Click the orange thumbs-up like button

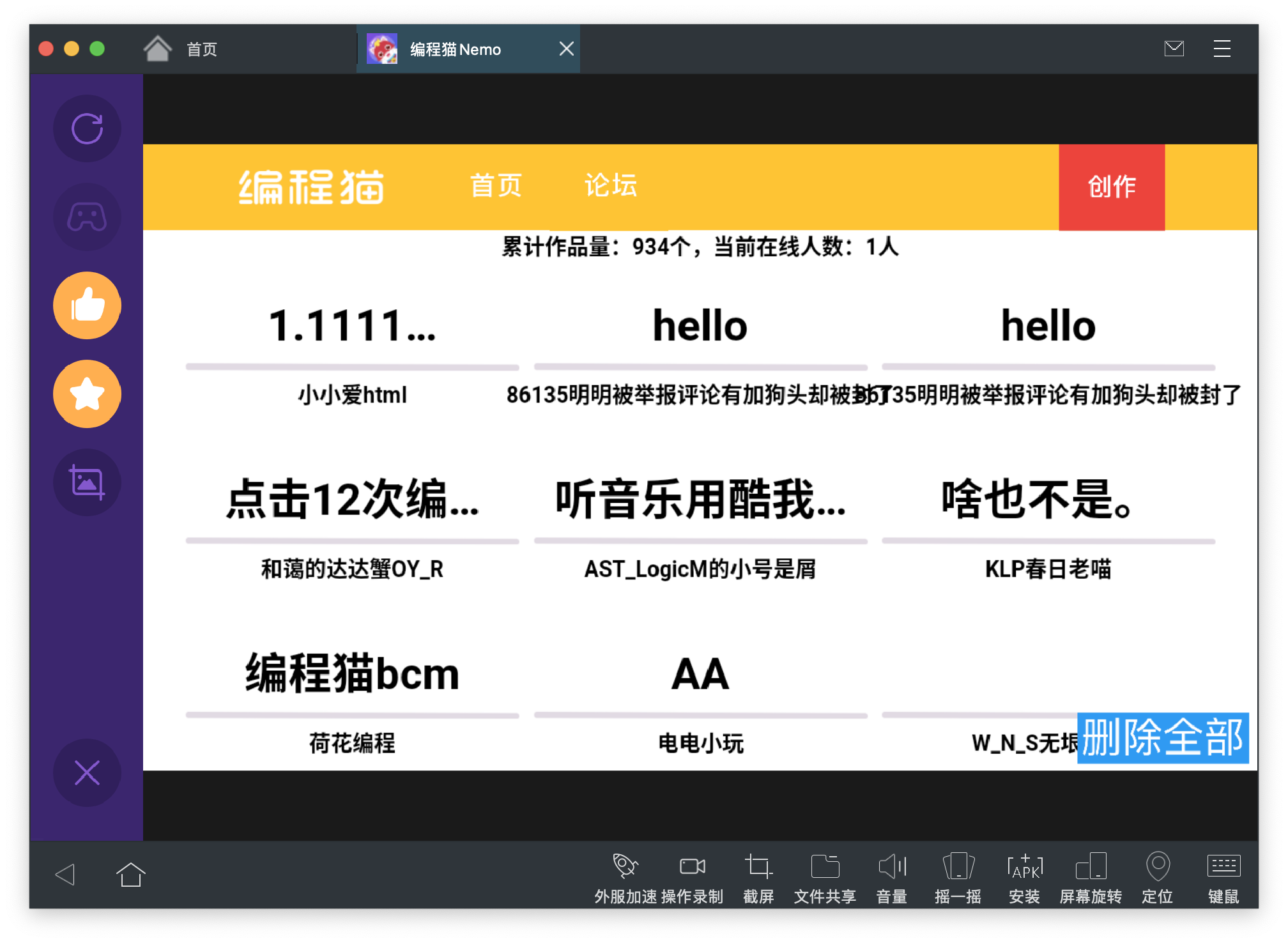pyautogui.click(x=87, y=305)
